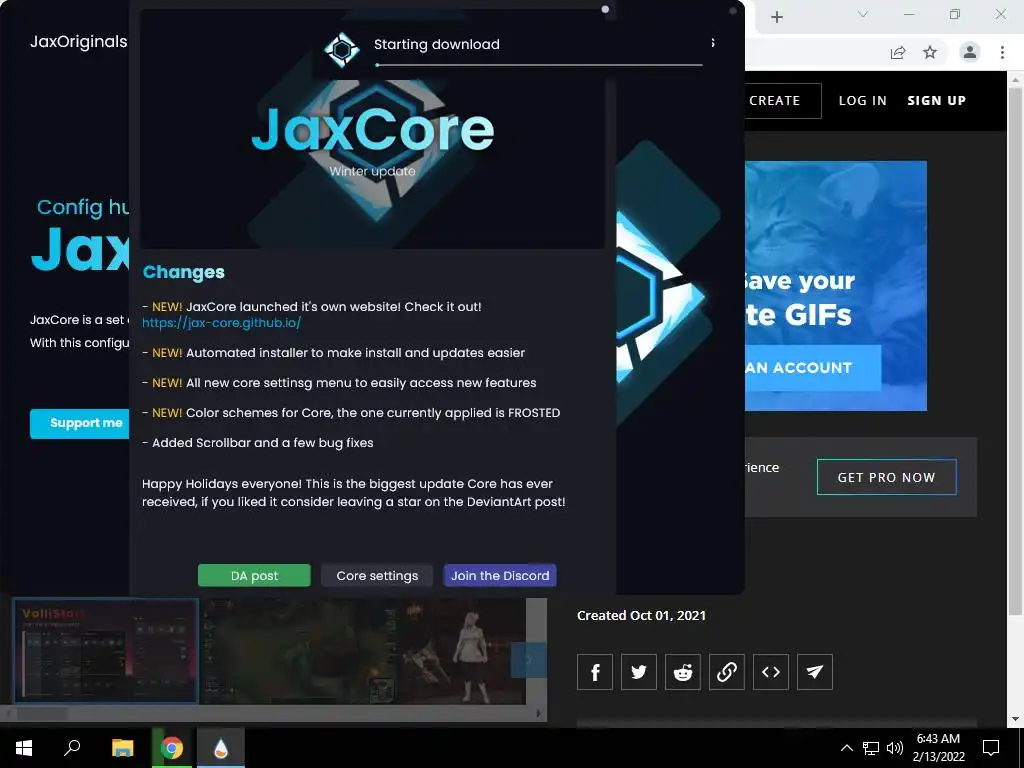Image resolution: width=1024 pixels, height=768 pixels.
Task: Click the next arrow on thumbnail carousel
Action: (x=528, y=660)
